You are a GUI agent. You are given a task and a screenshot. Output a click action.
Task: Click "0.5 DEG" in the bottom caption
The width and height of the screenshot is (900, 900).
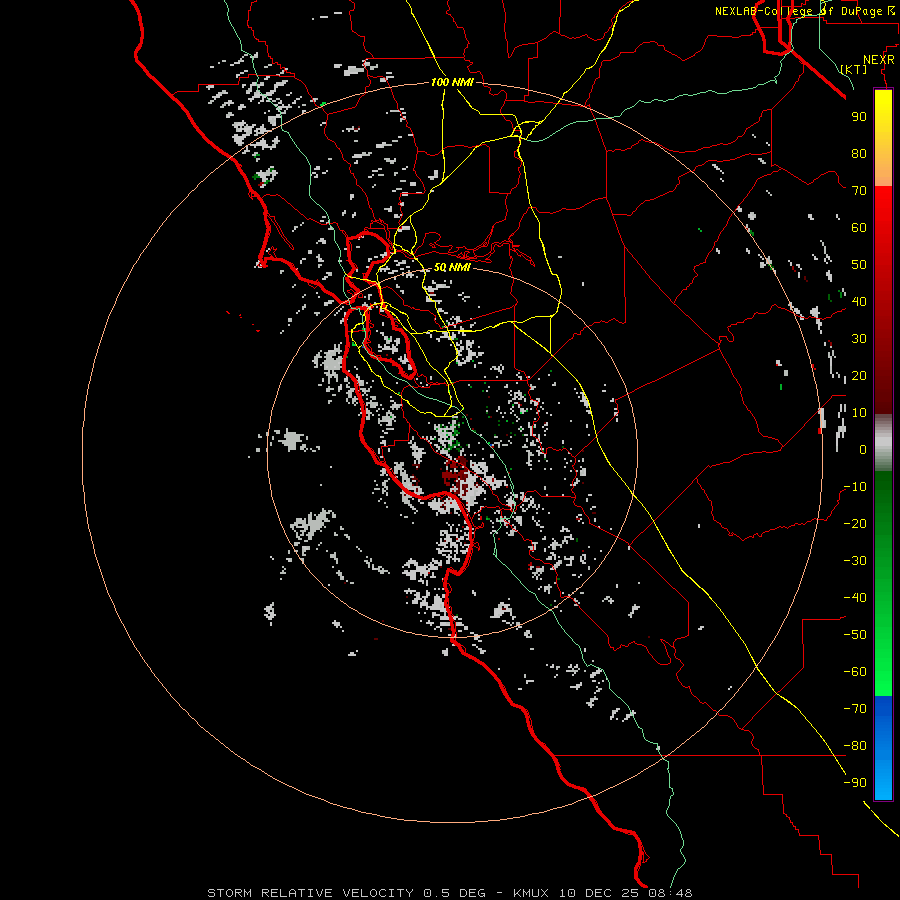pyautogui.click(x=455, y=893)
